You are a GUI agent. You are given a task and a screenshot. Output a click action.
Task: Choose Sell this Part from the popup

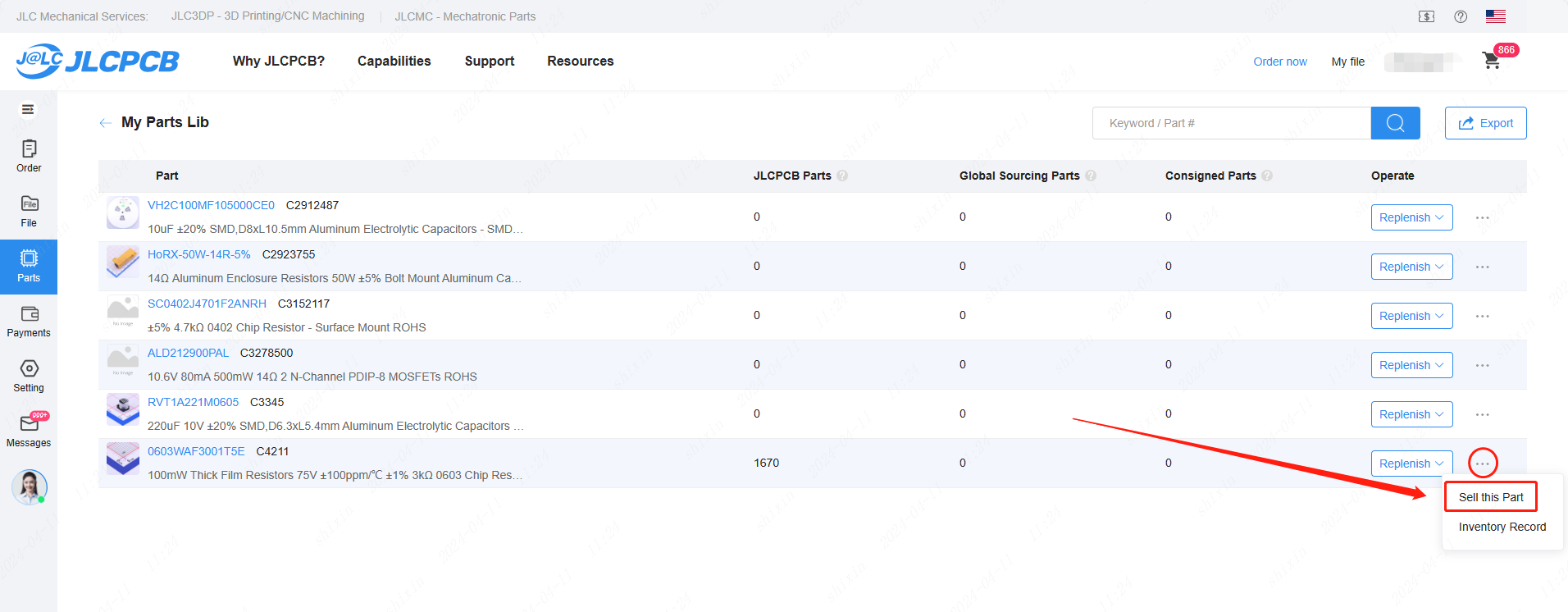point(1491,497)
